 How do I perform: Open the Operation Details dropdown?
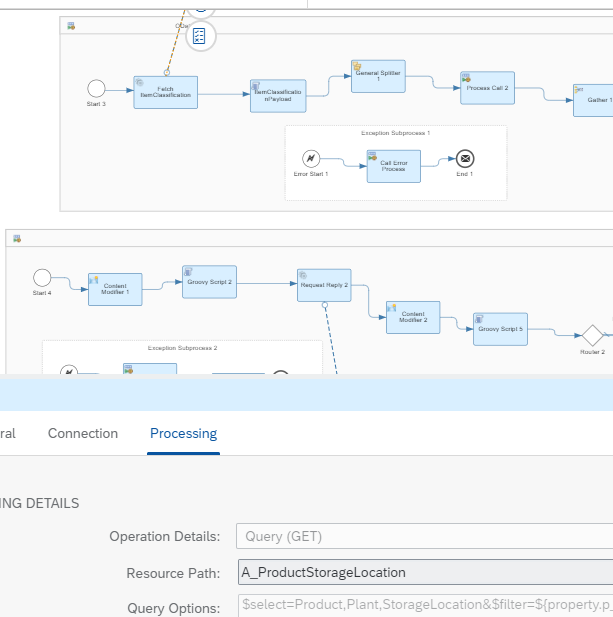click(x=425, y=537)
